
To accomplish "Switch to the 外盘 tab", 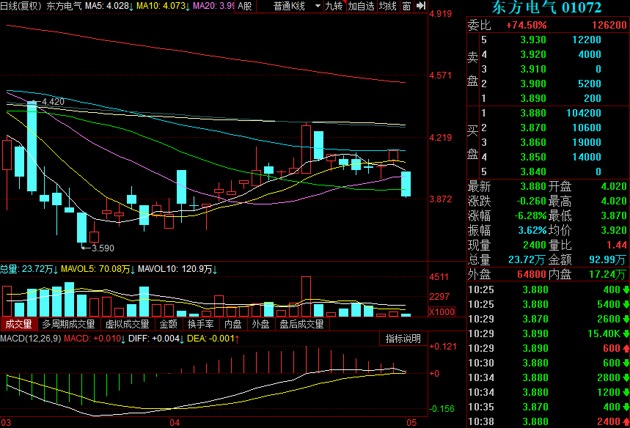I will (x=260, y=324).
